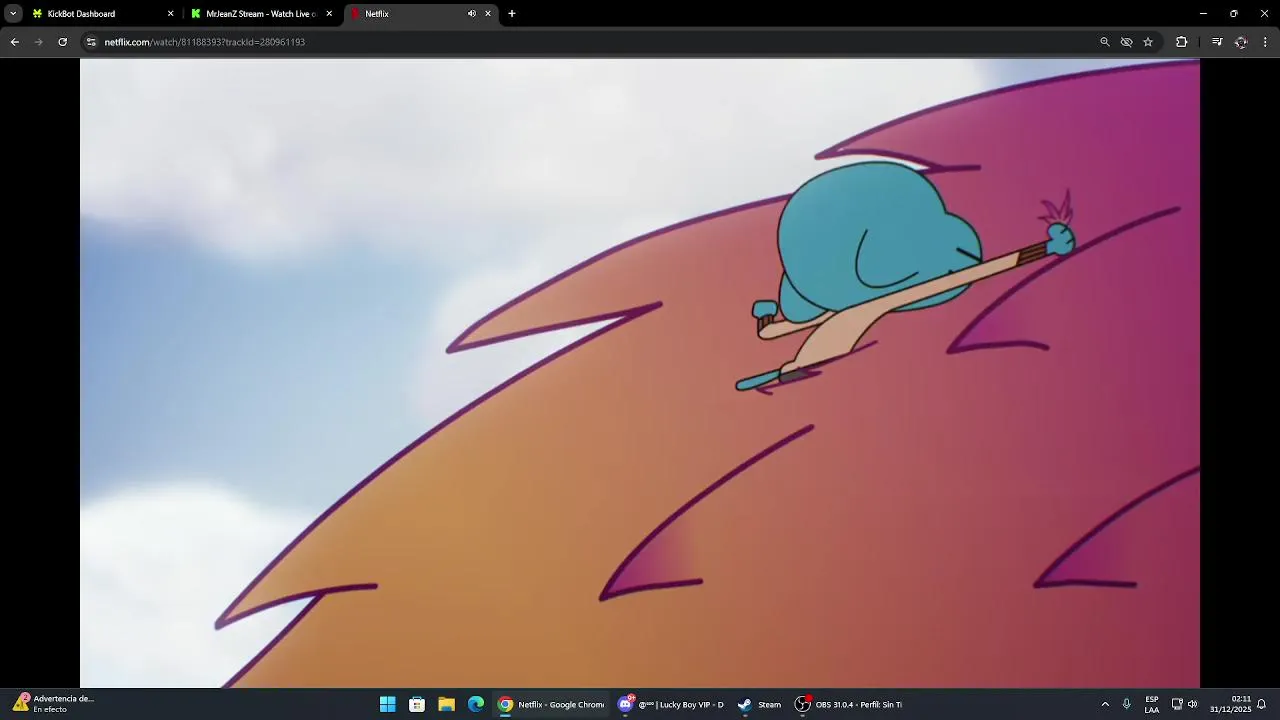
Task: Bookmark this page with the star
Action: pyautogui.click(x=1148, y=42)
